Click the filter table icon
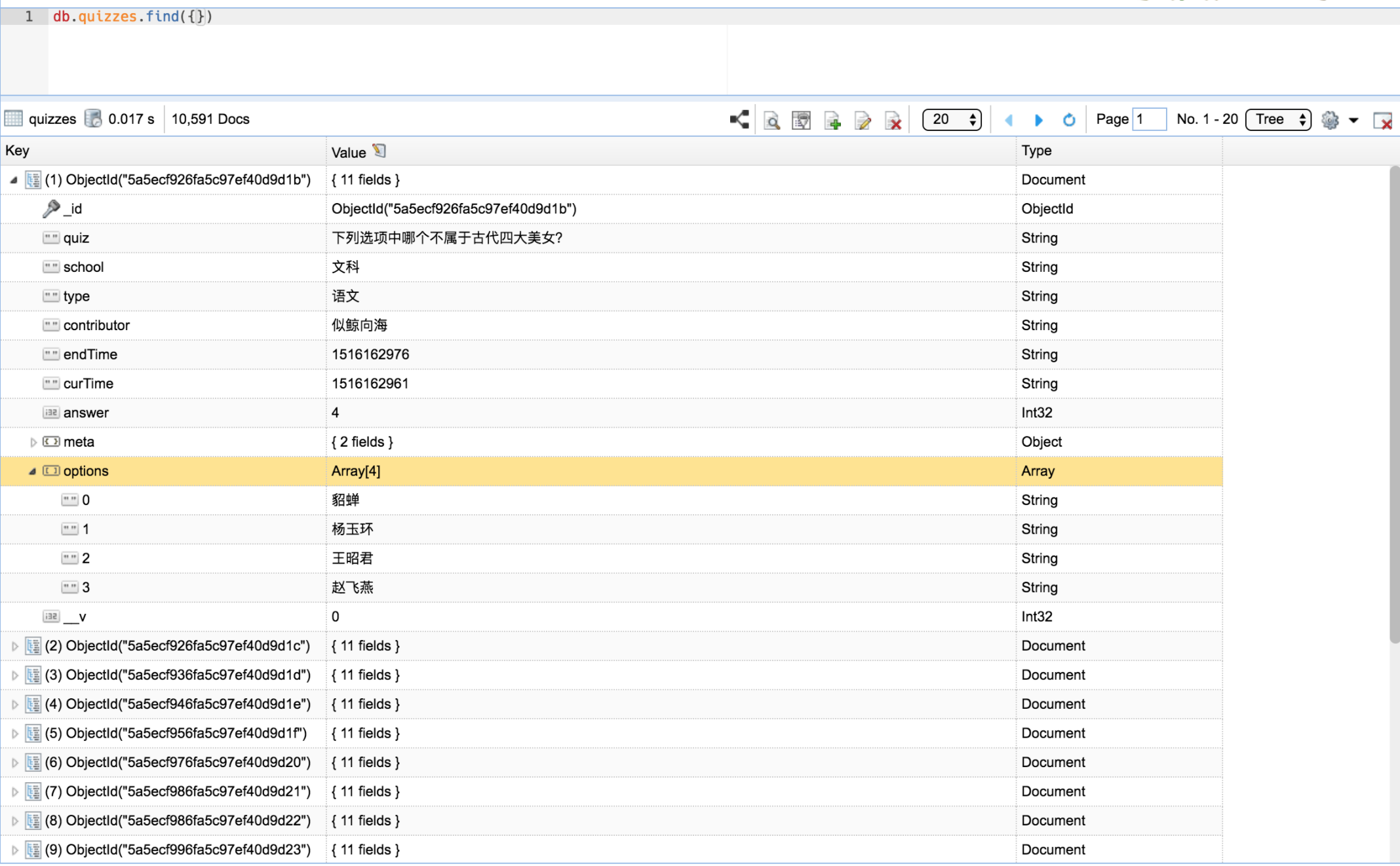Screen dimensions: 1400x866 pos(801,120)
